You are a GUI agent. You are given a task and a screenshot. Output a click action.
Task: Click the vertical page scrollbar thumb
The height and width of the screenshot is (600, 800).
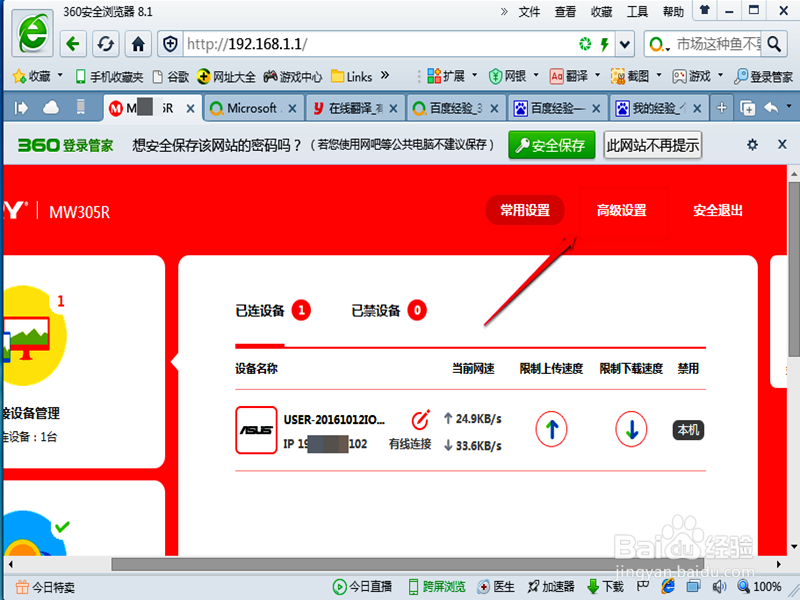click(x=794, y=269)
